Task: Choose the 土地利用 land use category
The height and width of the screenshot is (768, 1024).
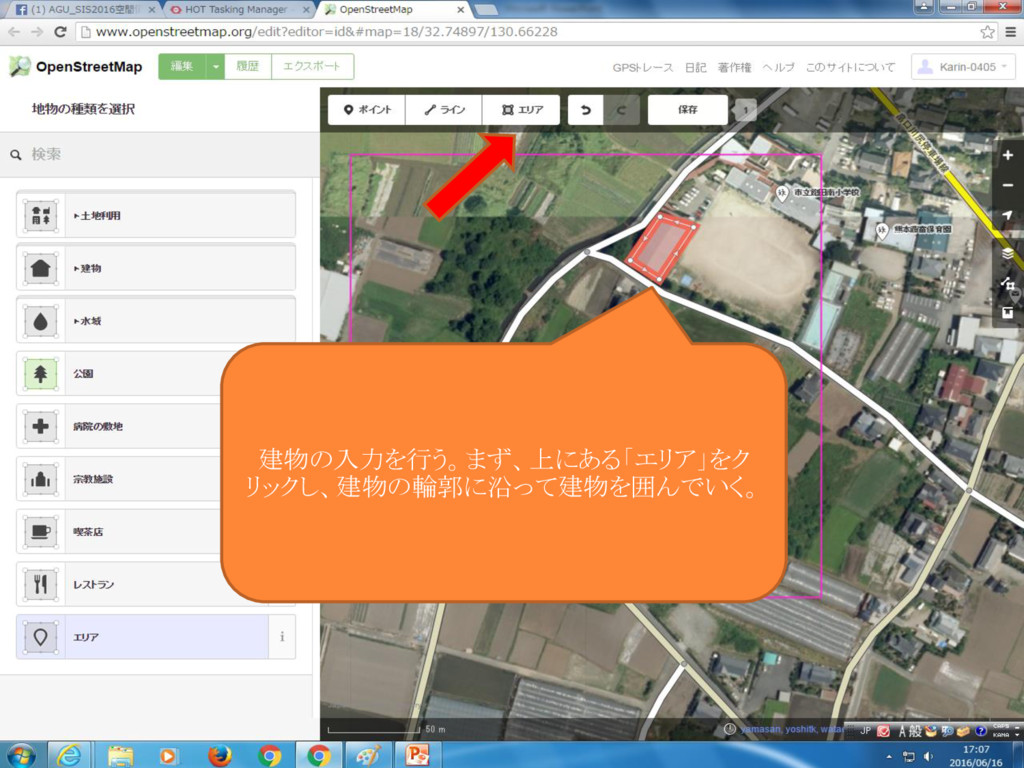Action: [x=156, y=216]
